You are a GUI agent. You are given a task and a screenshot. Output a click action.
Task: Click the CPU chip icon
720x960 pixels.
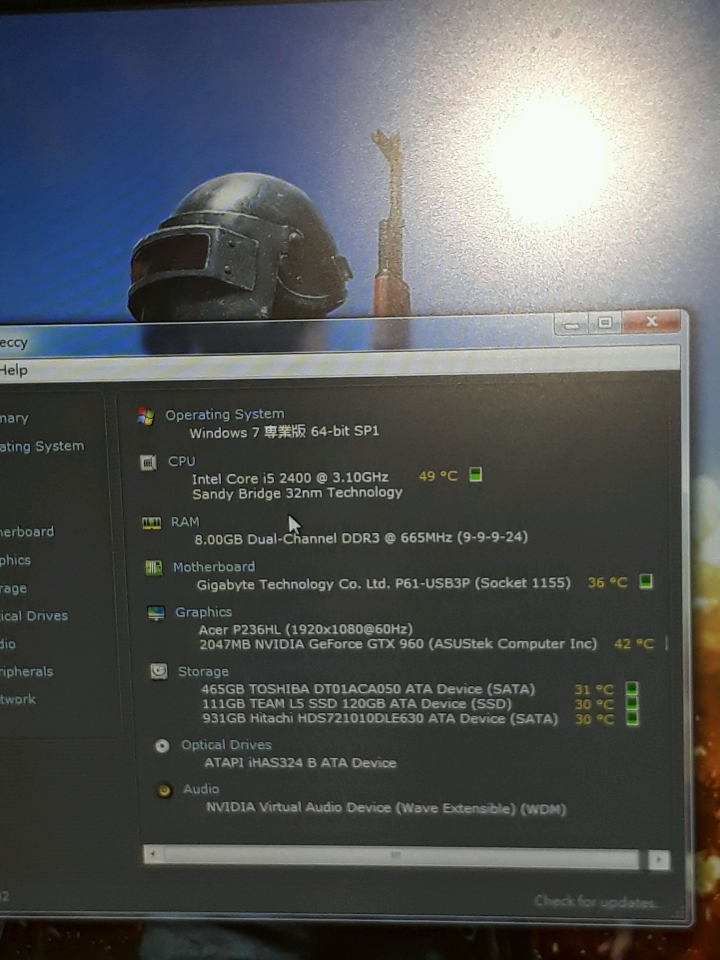148,462
